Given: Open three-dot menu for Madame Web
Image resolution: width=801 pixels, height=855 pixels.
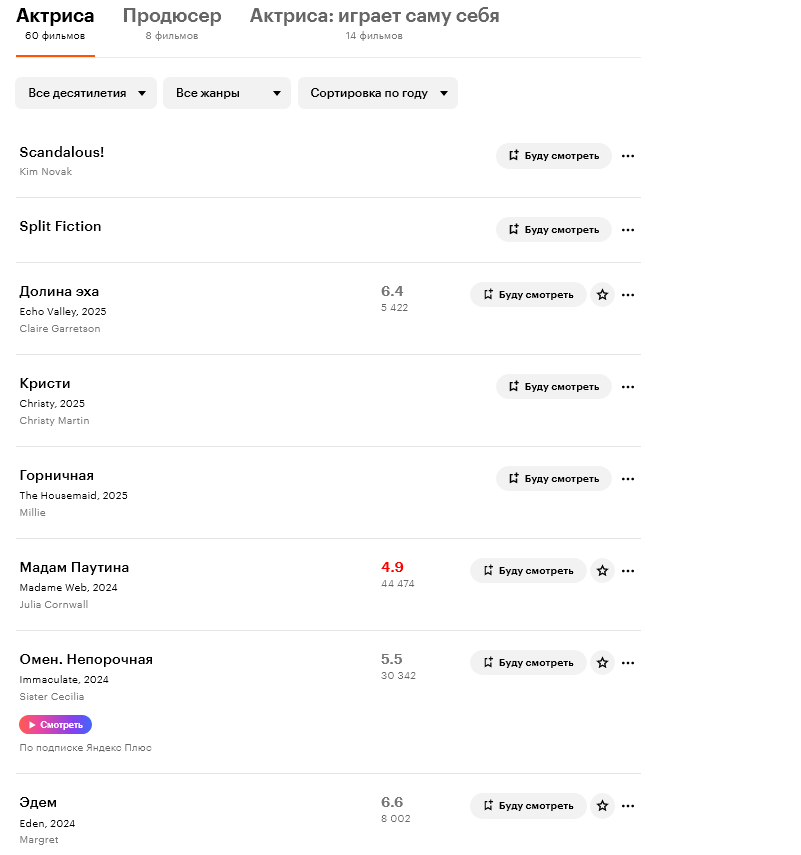Looking at the screenshot, I should [628, 571].
